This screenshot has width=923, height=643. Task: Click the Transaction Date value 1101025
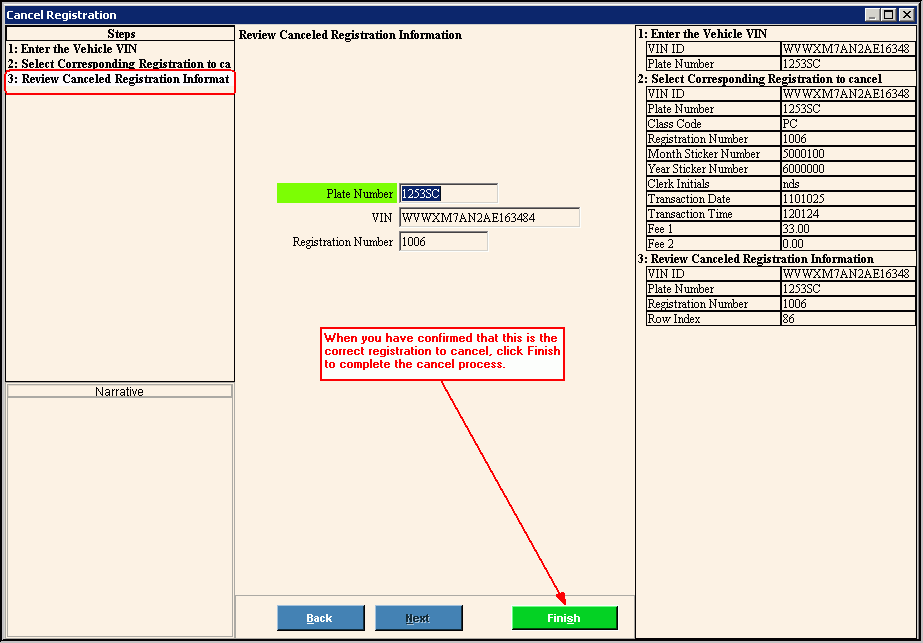point(846,199)
